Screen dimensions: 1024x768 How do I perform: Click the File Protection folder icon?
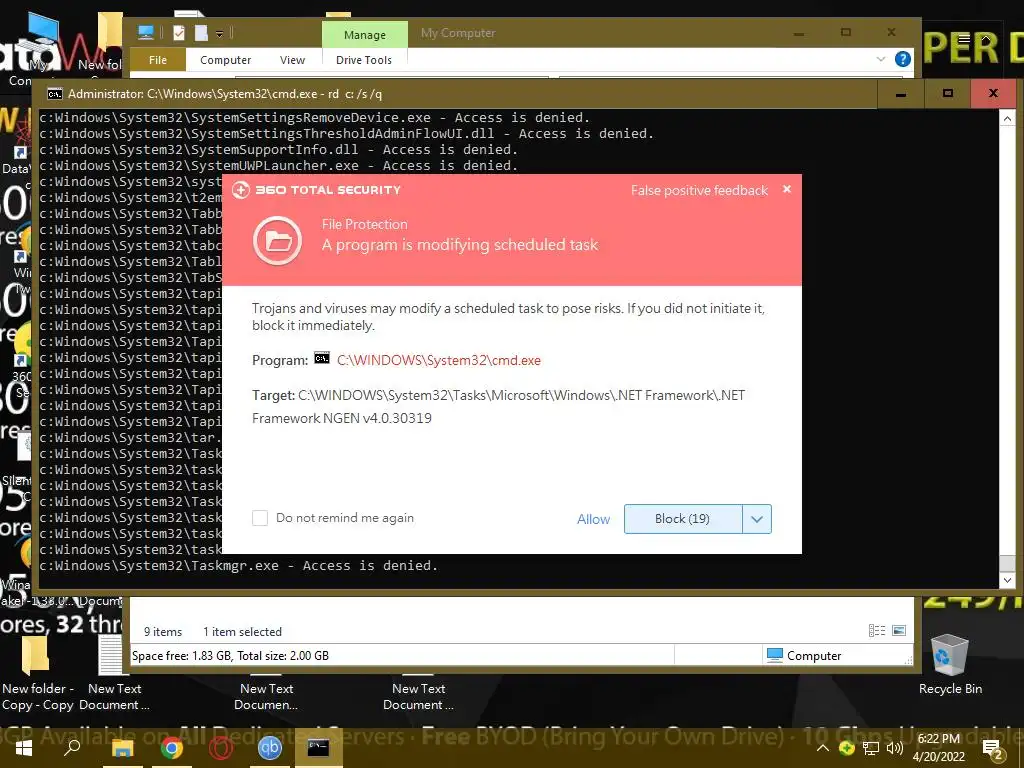[x=278, y=240]
